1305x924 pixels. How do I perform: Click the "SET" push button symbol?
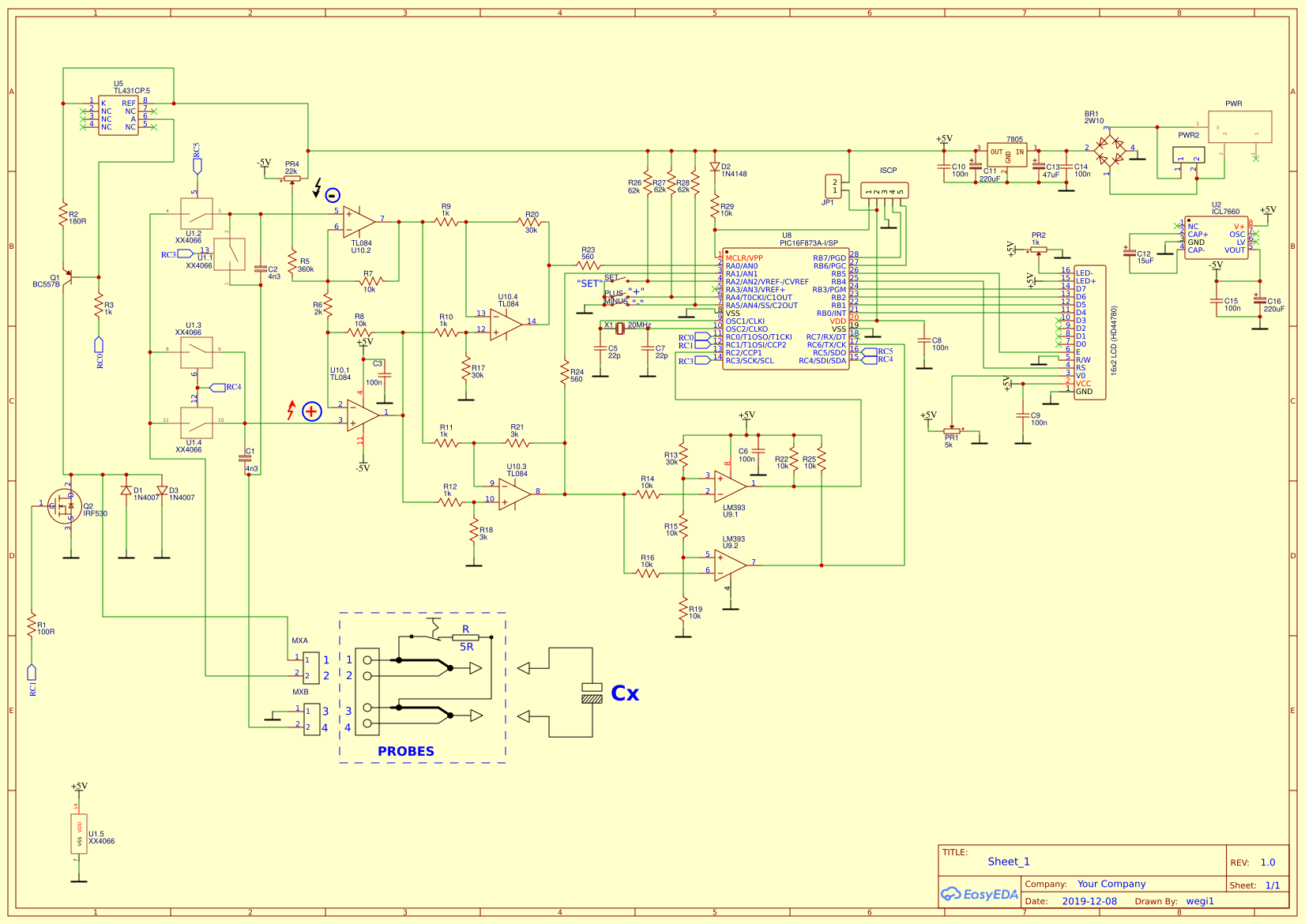pyautogui.click(x=618, y=280)
